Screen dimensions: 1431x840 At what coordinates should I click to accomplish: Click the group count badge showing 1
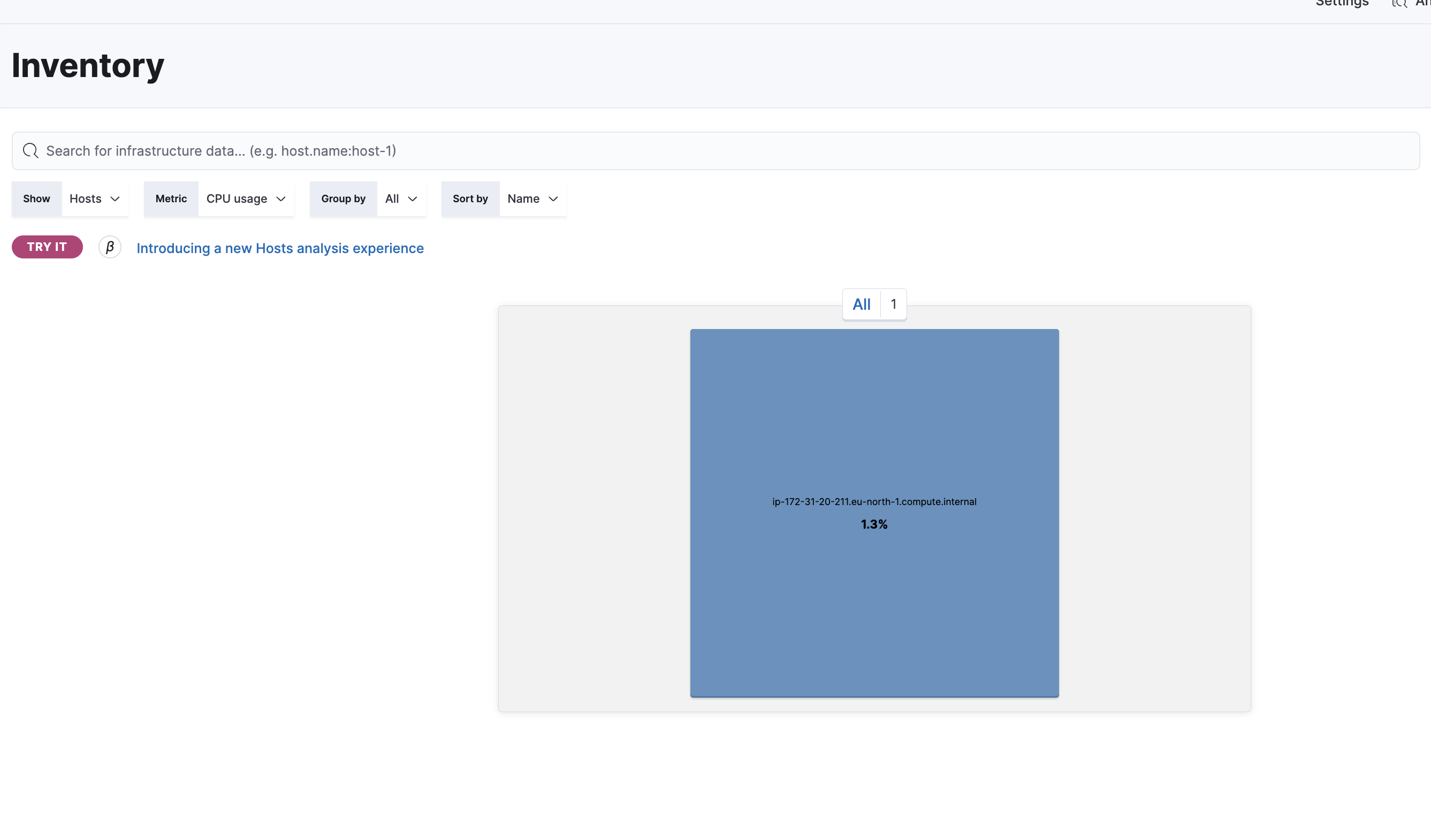tap(893, 305)
